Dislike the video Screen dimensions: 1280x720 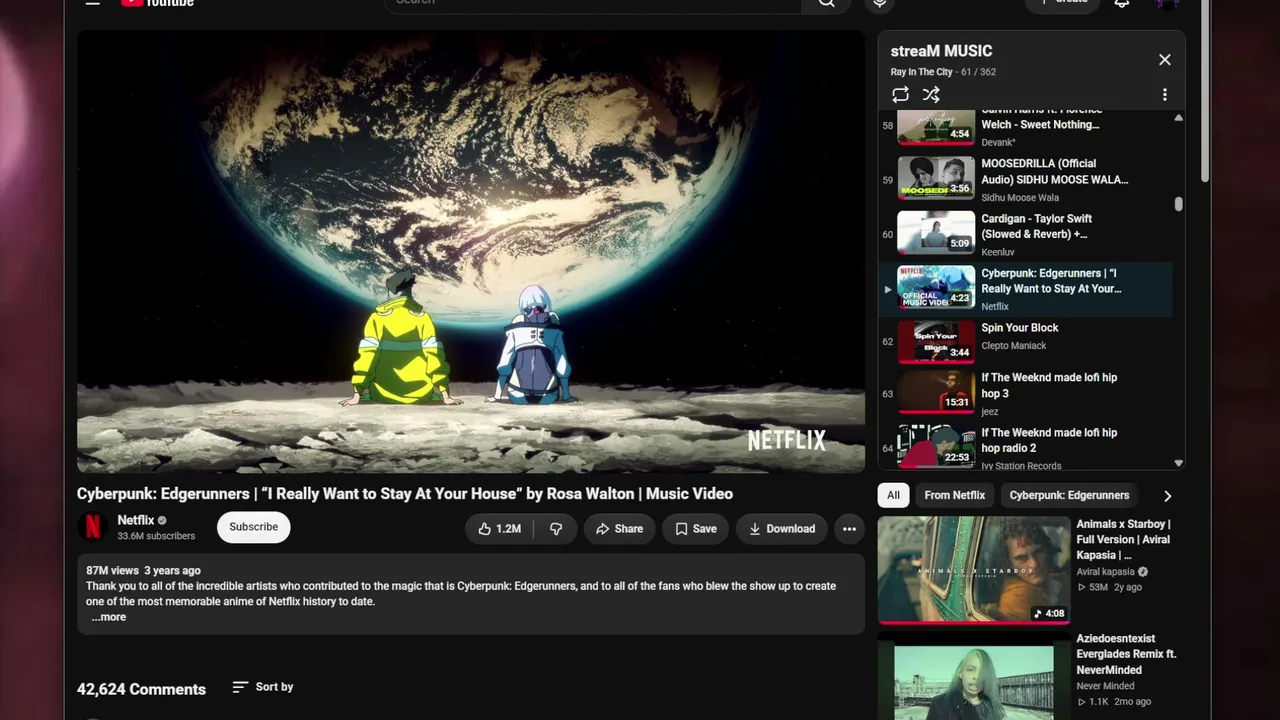(556, 529)
